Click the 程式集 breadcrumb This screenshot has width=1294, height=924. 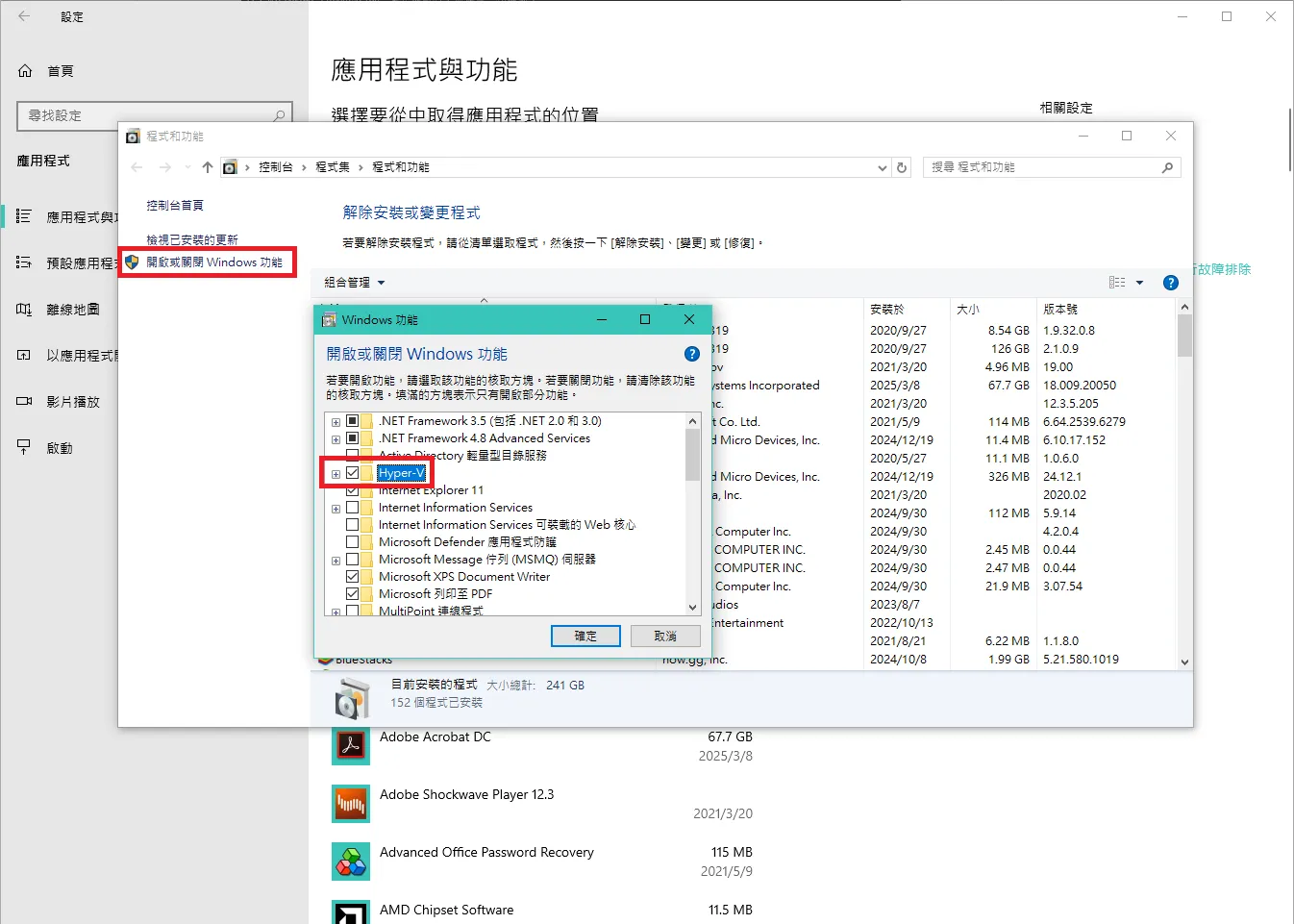tap(333, 167)
